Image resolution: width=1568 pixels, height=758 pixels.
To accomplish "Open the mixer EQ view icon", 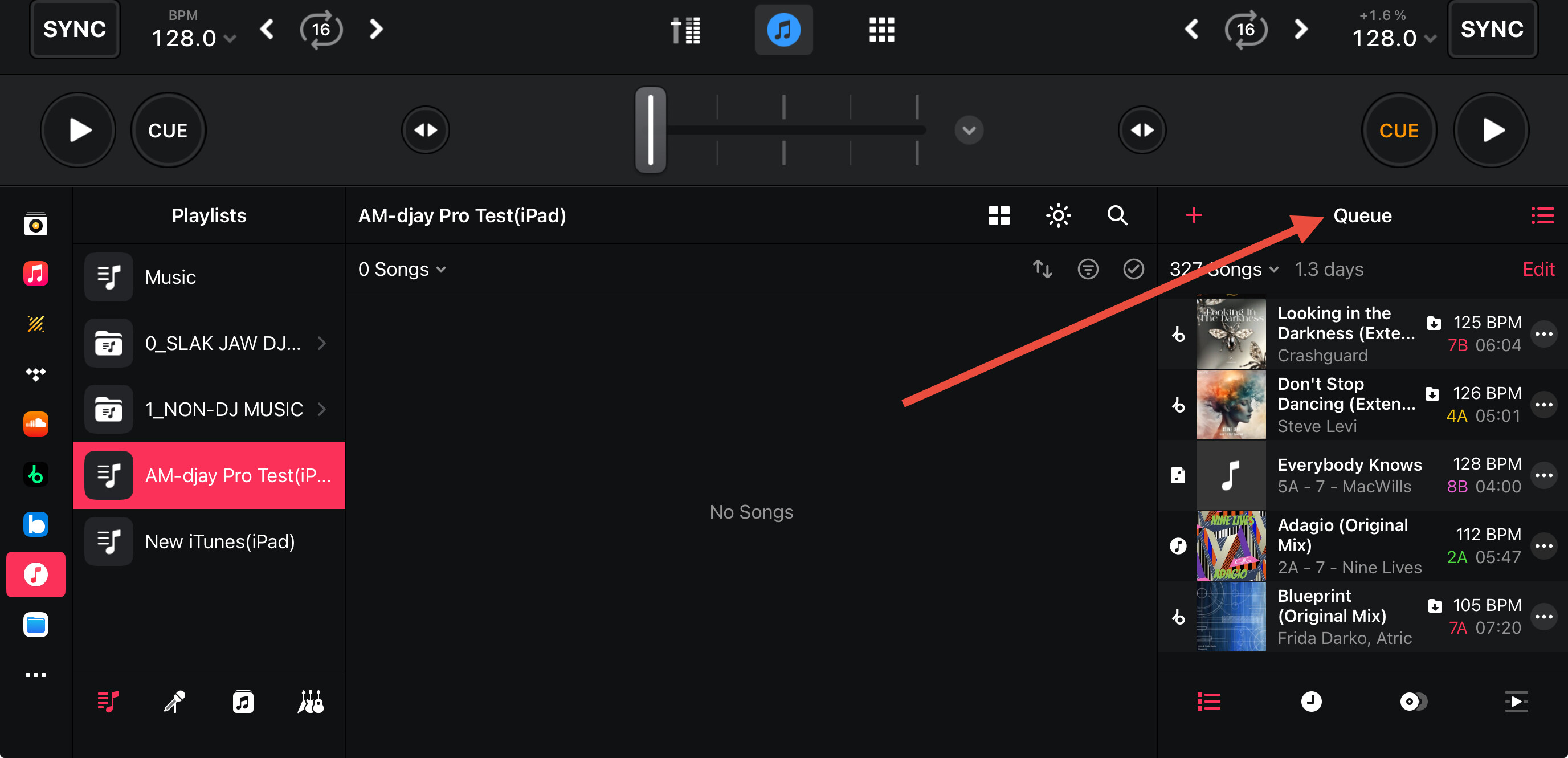I will click(685, 29).
